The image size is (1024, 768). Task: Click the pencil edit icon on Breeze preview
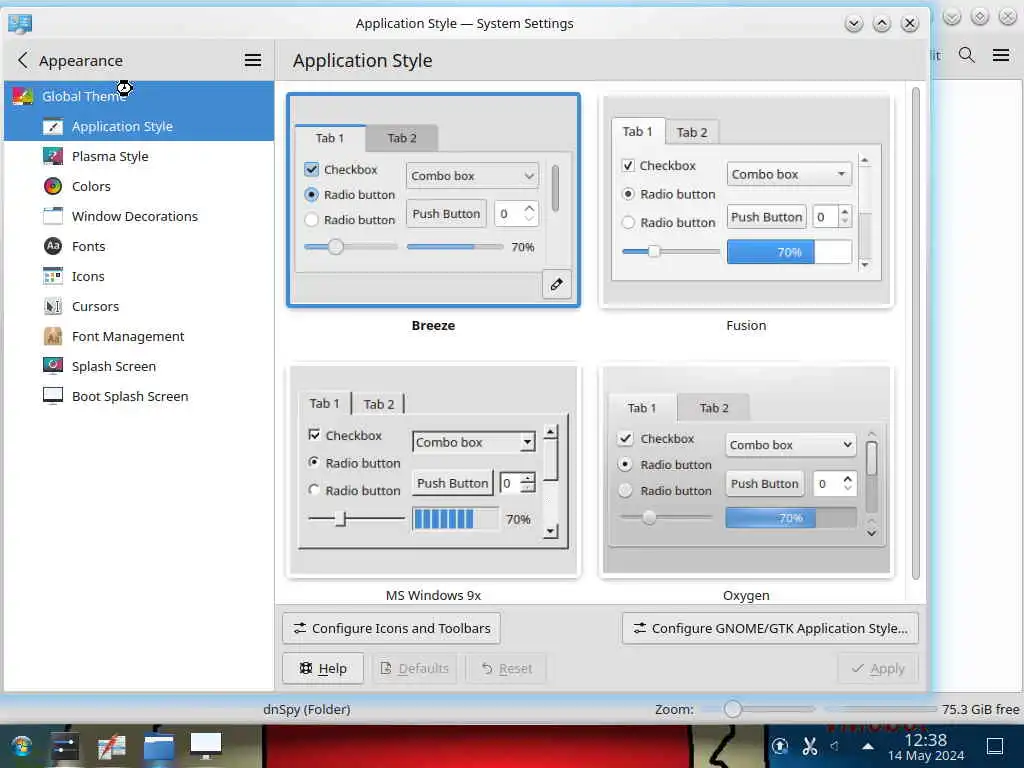(x=556, y=284)
